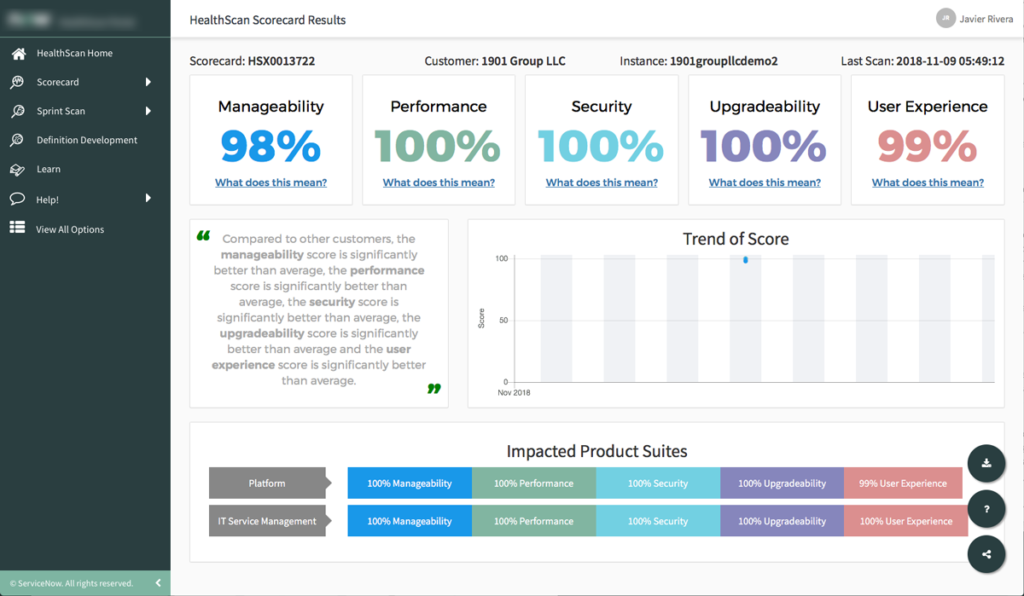Open Definition Development menu item
Viewport: 1024px width, 596px height.
coord(85,140)
